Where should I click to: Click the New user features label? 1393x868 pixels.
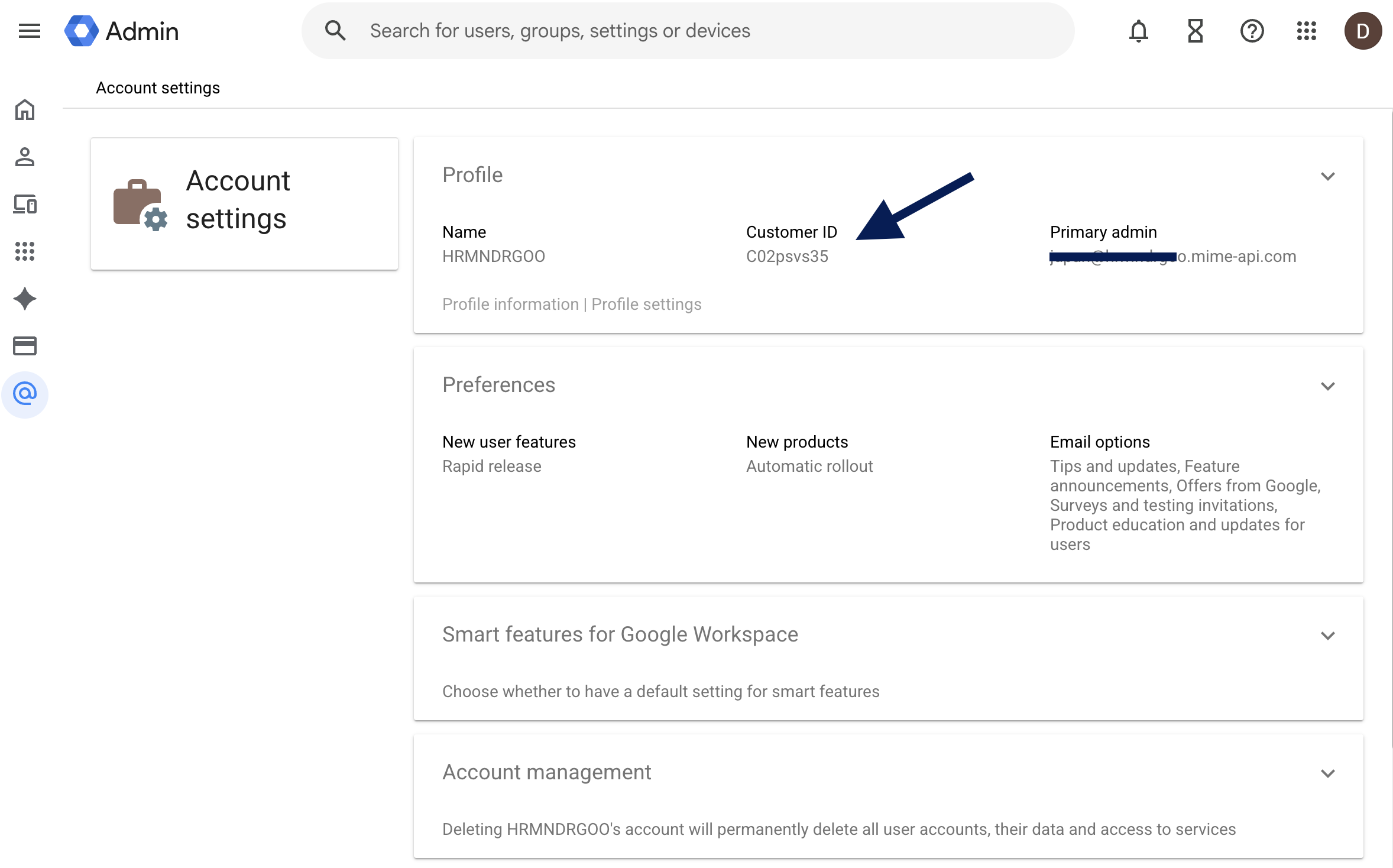[x=509, y=442]
